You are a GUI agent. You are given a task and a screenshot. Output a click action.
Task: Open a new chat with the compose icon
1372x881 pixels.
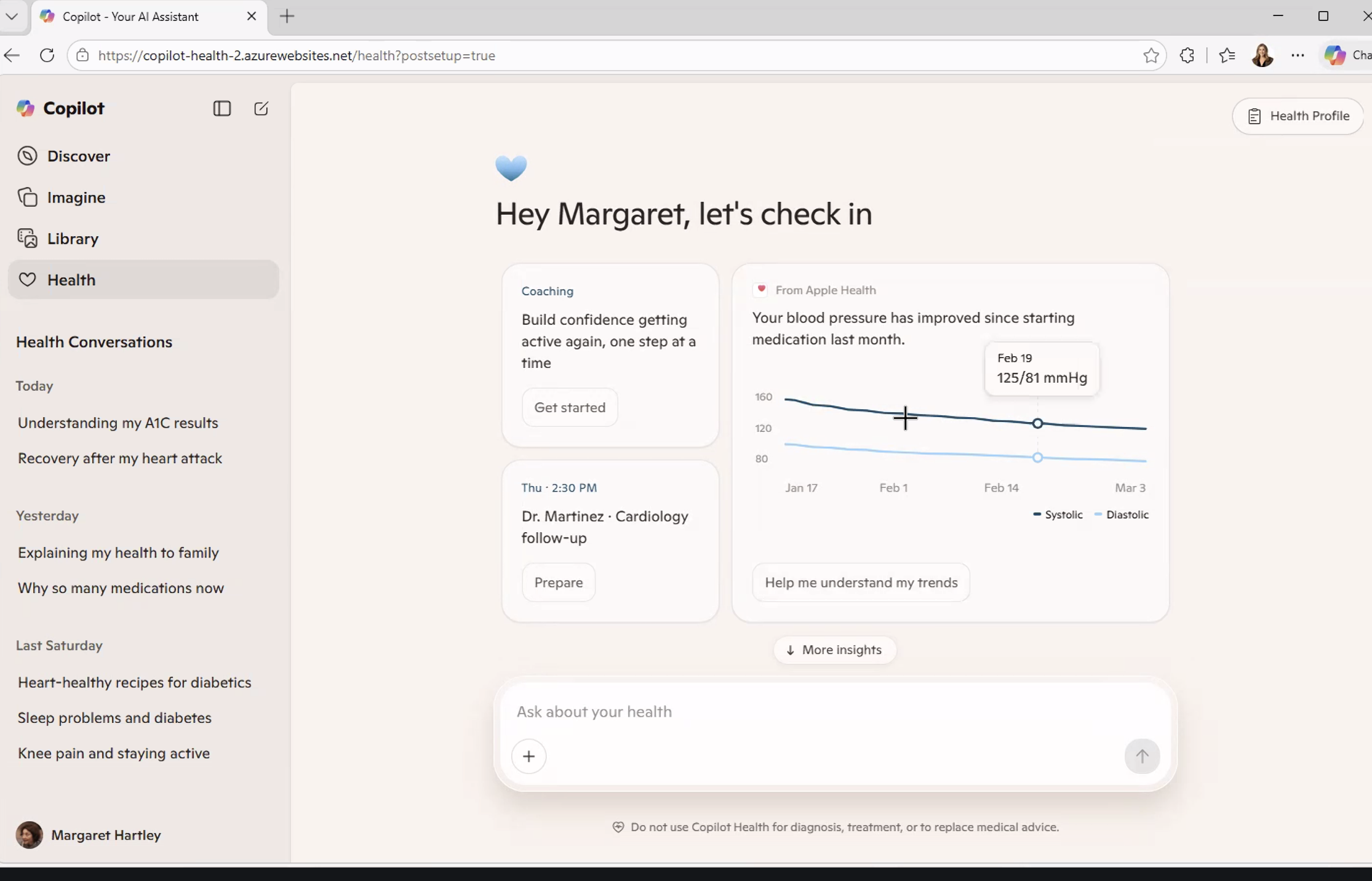(261, 108)
